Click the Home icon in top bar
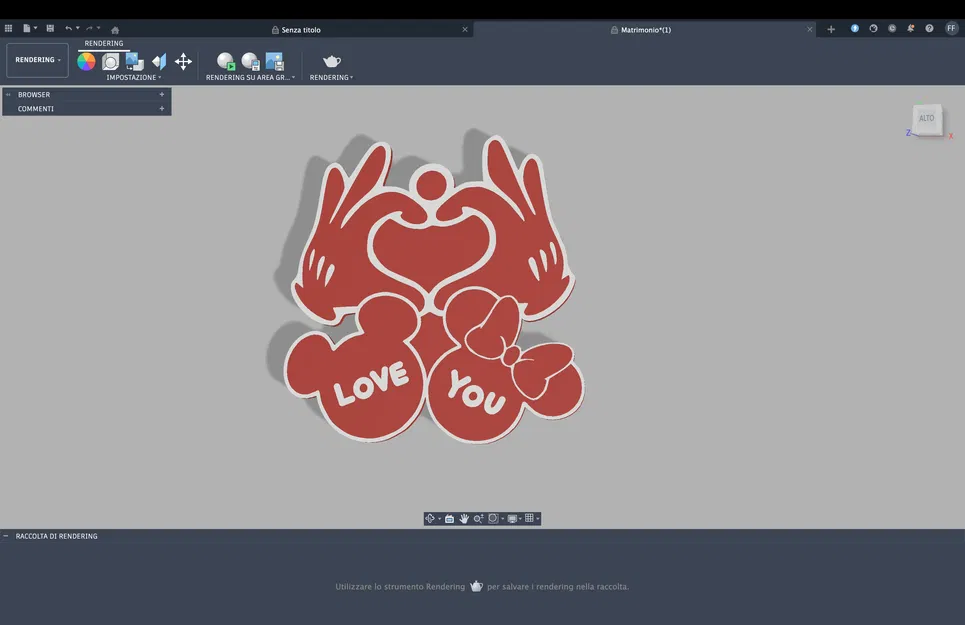 115,30
